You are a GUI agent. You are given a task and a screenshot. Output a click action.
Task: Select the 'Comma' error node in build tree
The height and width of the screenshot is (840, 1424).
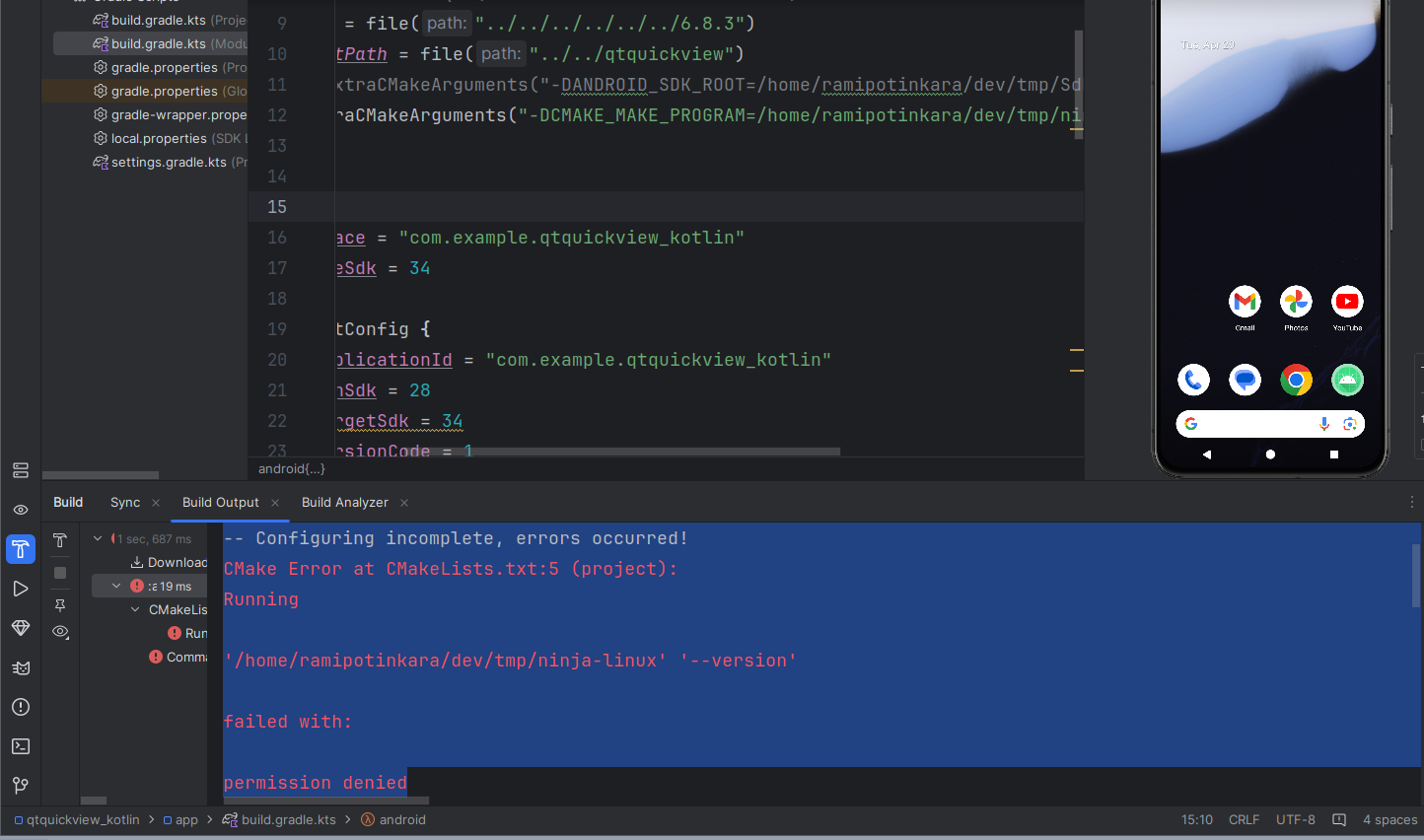[x=178, y=657]
